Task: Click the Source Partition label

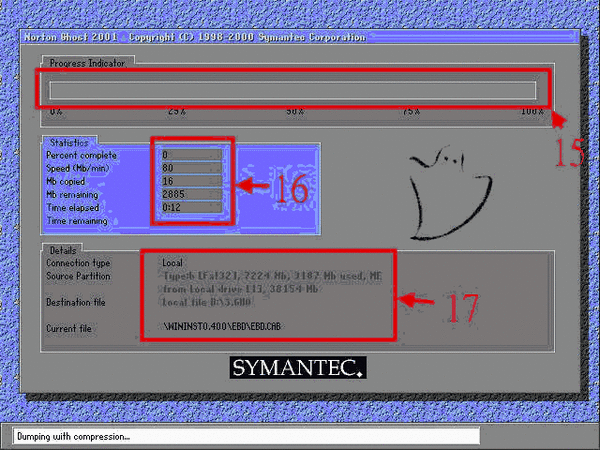Action: pos(78,276)
